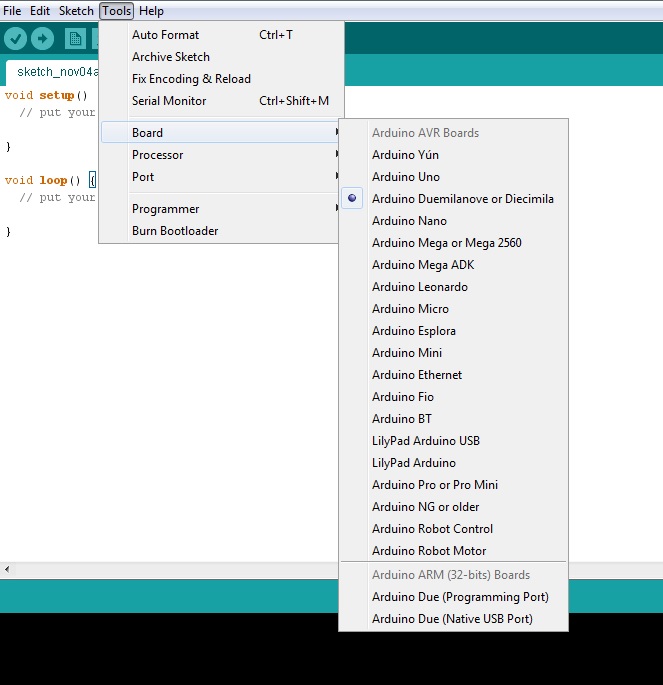Viewport: 663px width, 685px height.
Task: Select Arduino Micro board
Action: tap(453, 308)
